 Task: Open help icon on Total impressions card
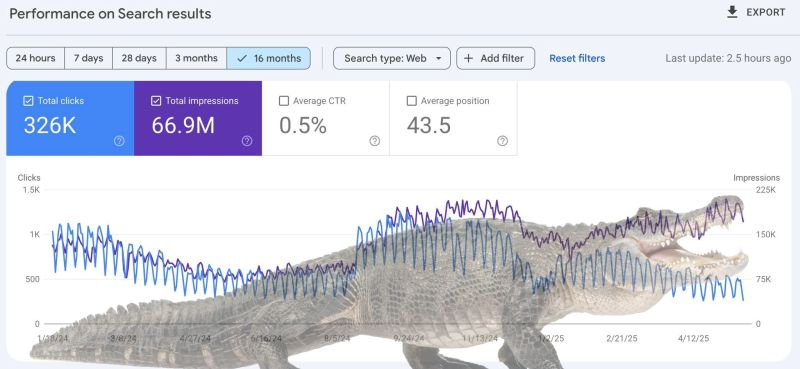tap(247, 141)
